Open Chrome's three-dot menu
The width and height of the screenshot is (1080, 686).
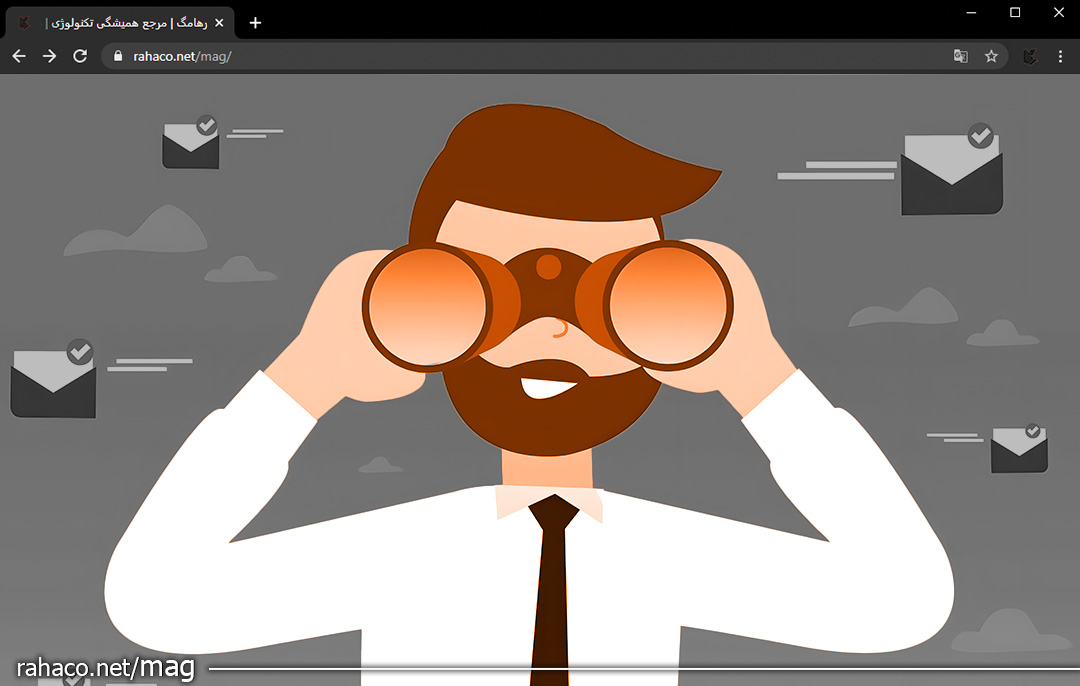(1061, 56)
